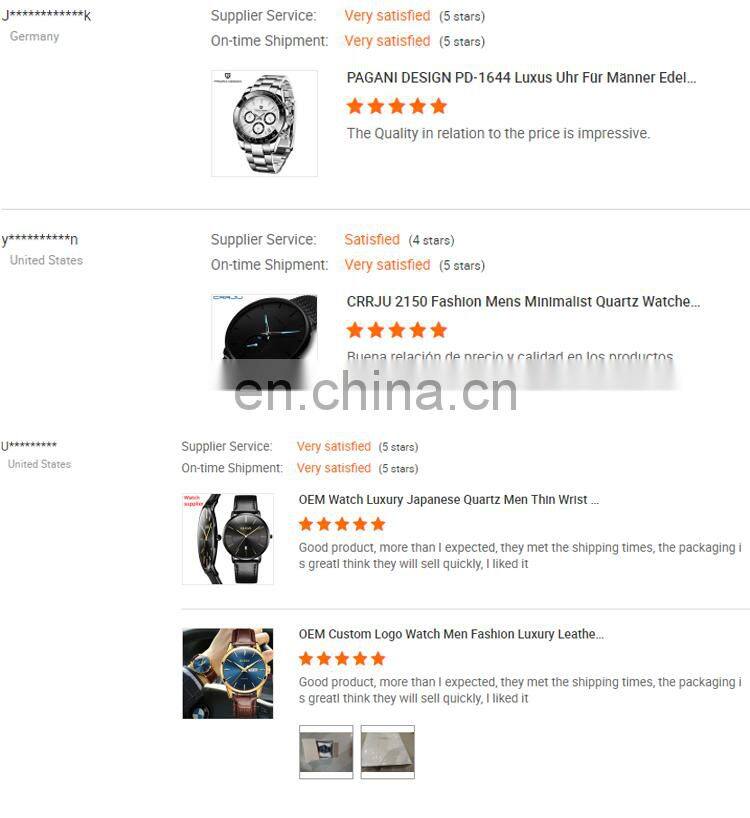
Task: Click the en.china.cn watermark text
Action: tap(376, 392)
